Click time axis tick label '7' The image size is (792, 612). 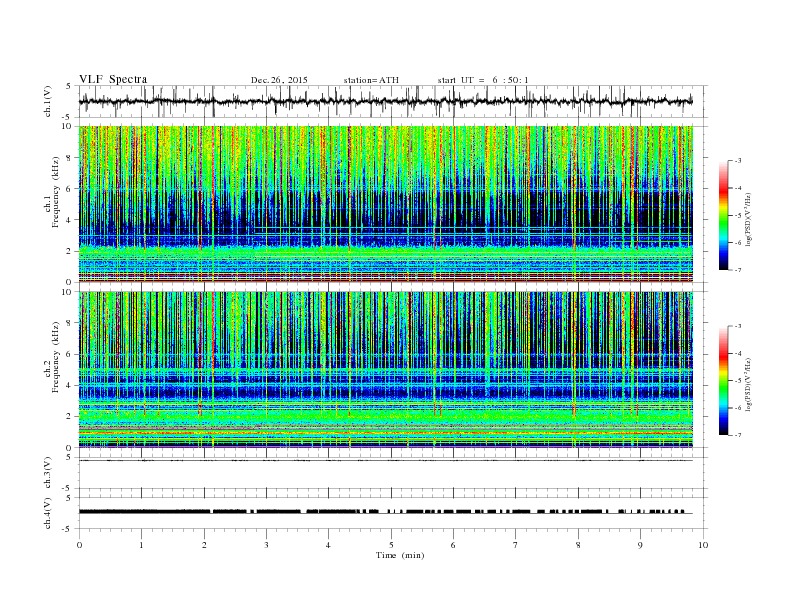(x=516, y=545)
